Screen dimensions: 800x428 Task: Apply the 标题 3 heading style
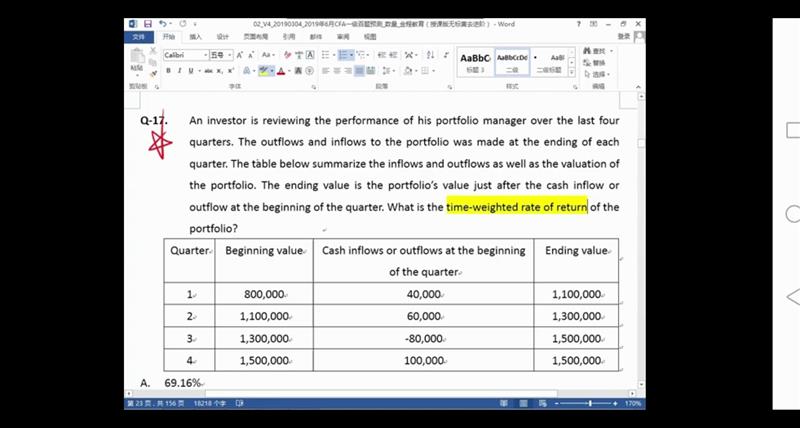pos(475,62)
